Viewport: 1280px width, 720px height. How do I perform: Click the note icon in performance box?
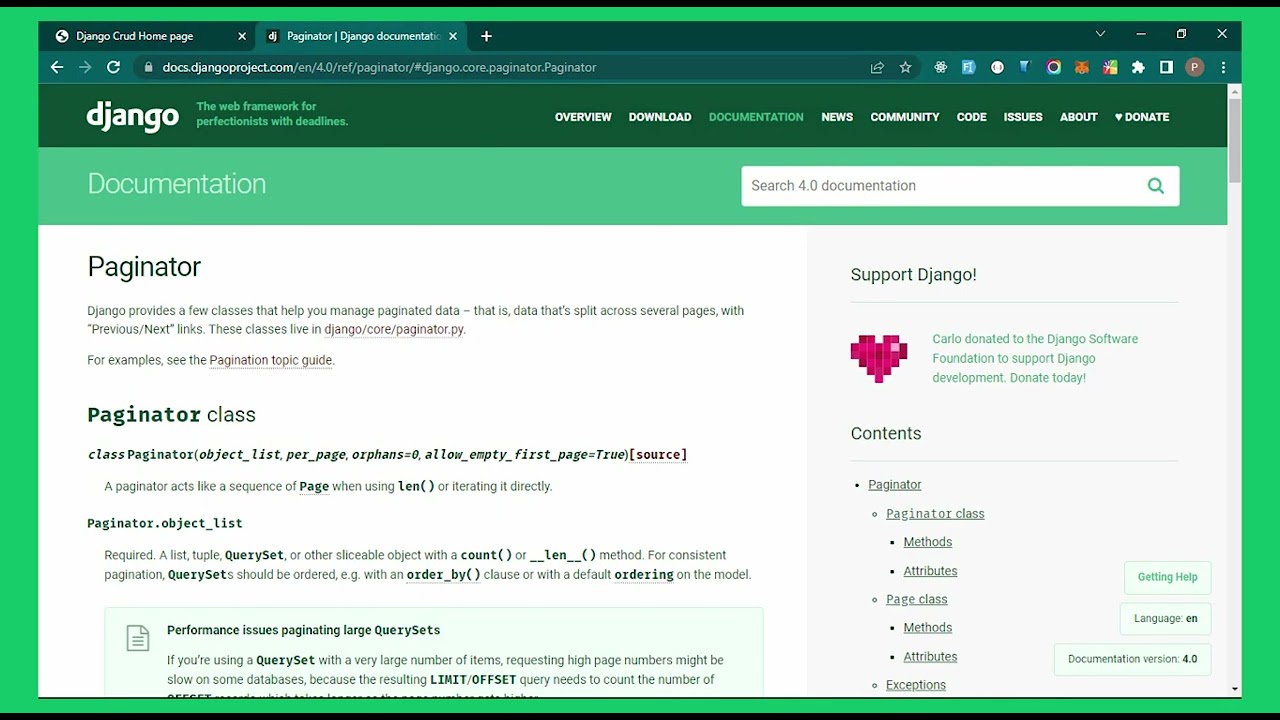coord(138,638)
